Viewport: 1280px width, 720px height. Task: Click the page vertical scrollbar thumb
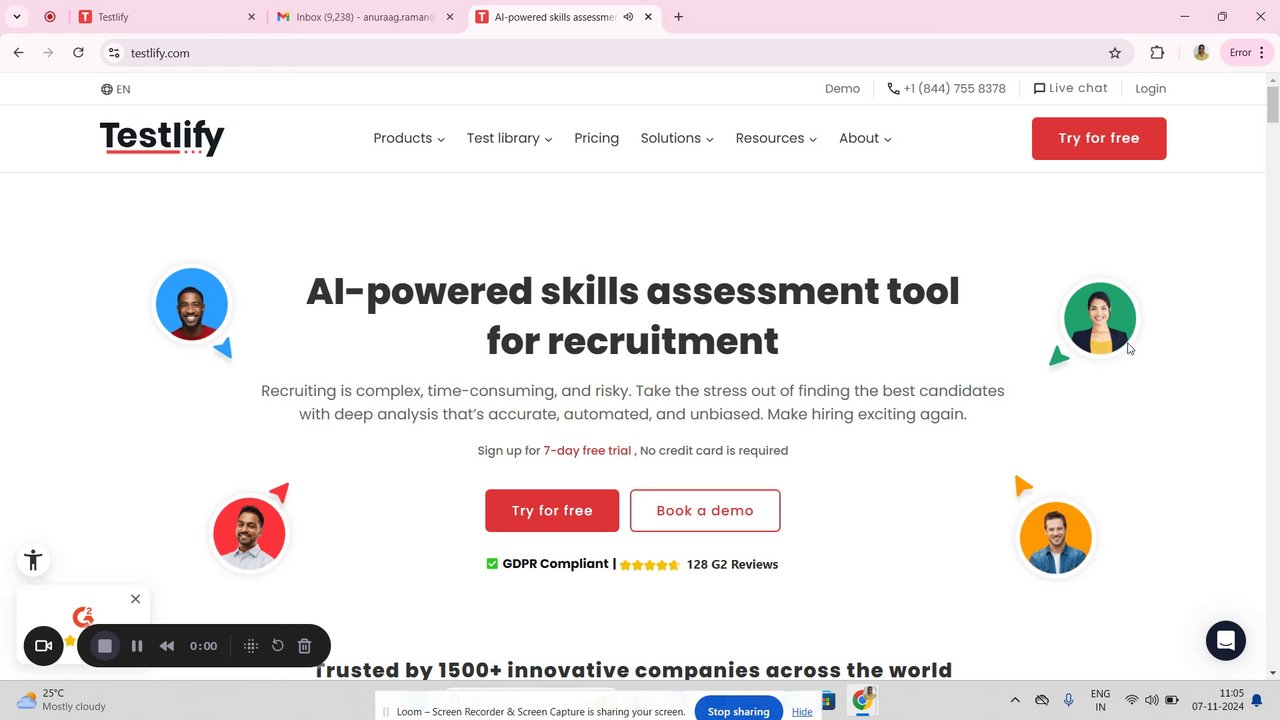click(x=1273, y=104)
